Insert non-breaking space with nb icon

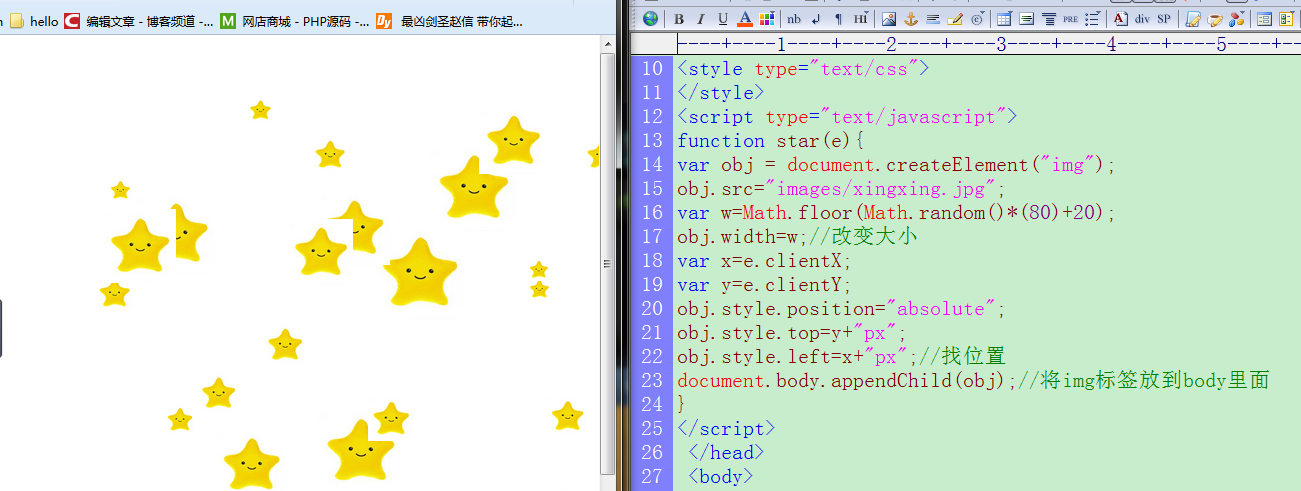(794, 18)
